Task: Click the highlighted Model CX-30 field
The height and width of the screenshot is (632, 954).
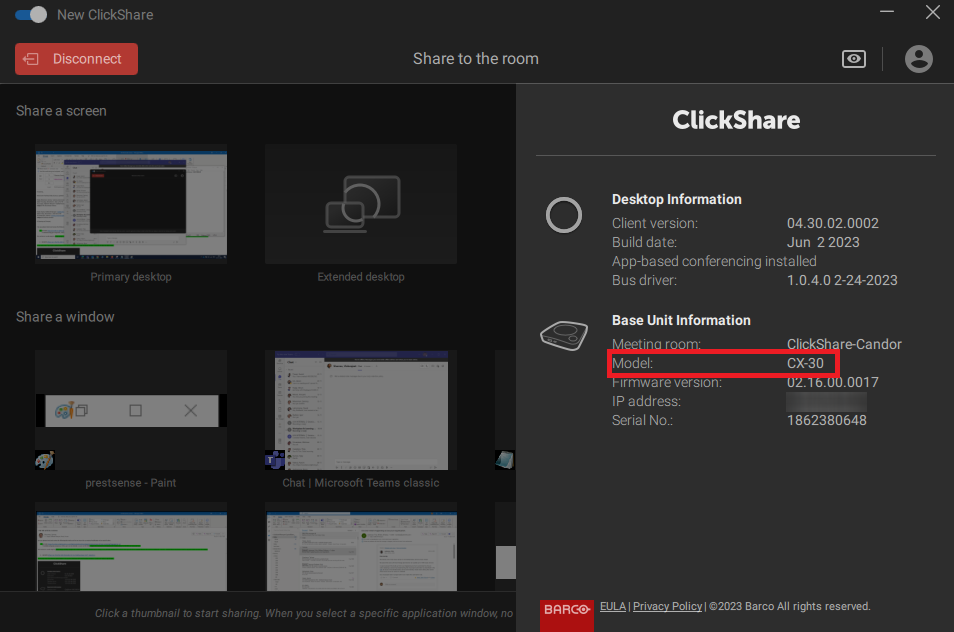Action: pos(722,363)
